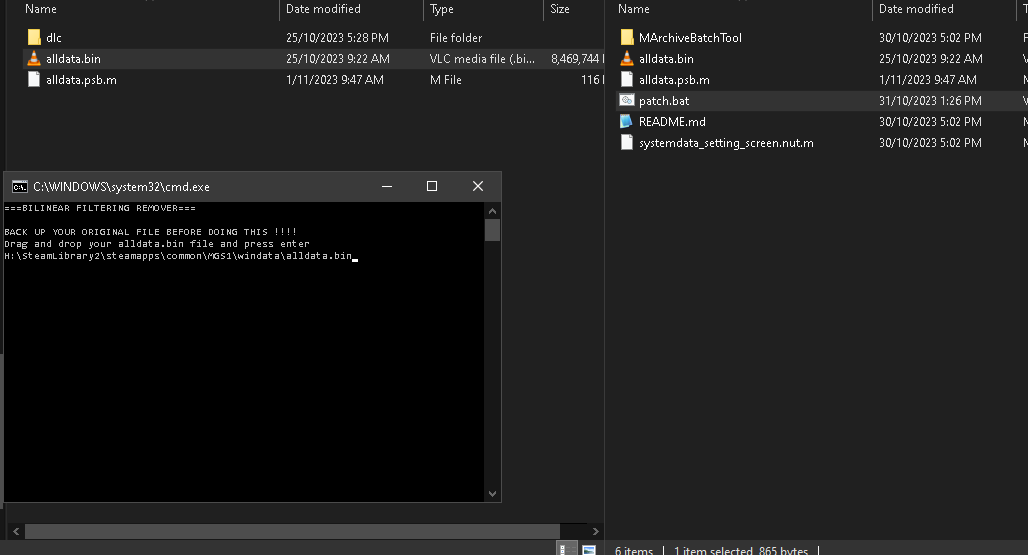
Task: Select the alldata.psb.m file icon in left pane
Action: tap(34, 79)
